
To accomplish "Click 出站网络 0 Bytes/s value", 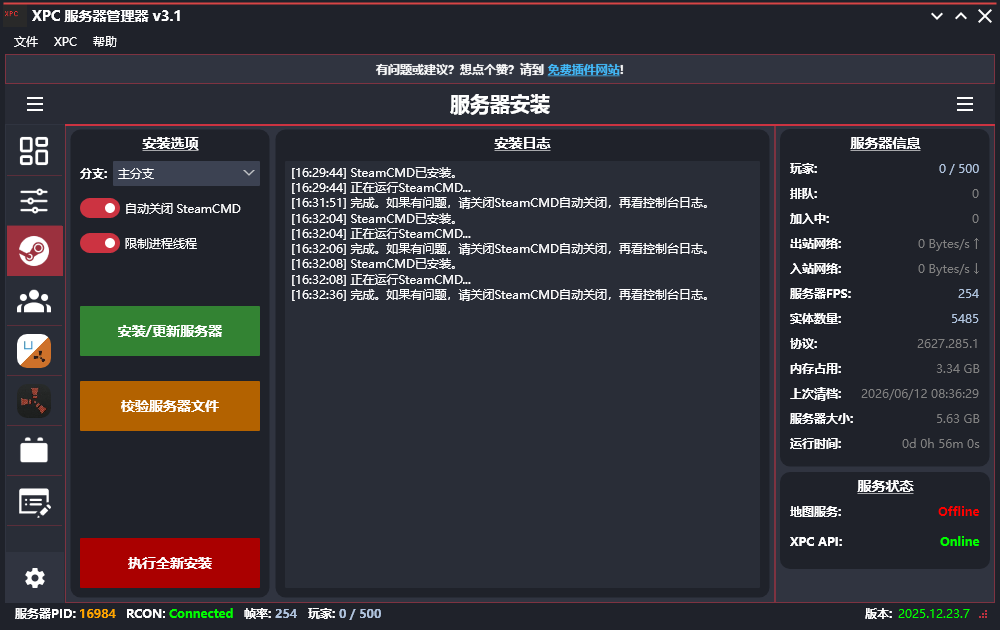I will 948,244.
